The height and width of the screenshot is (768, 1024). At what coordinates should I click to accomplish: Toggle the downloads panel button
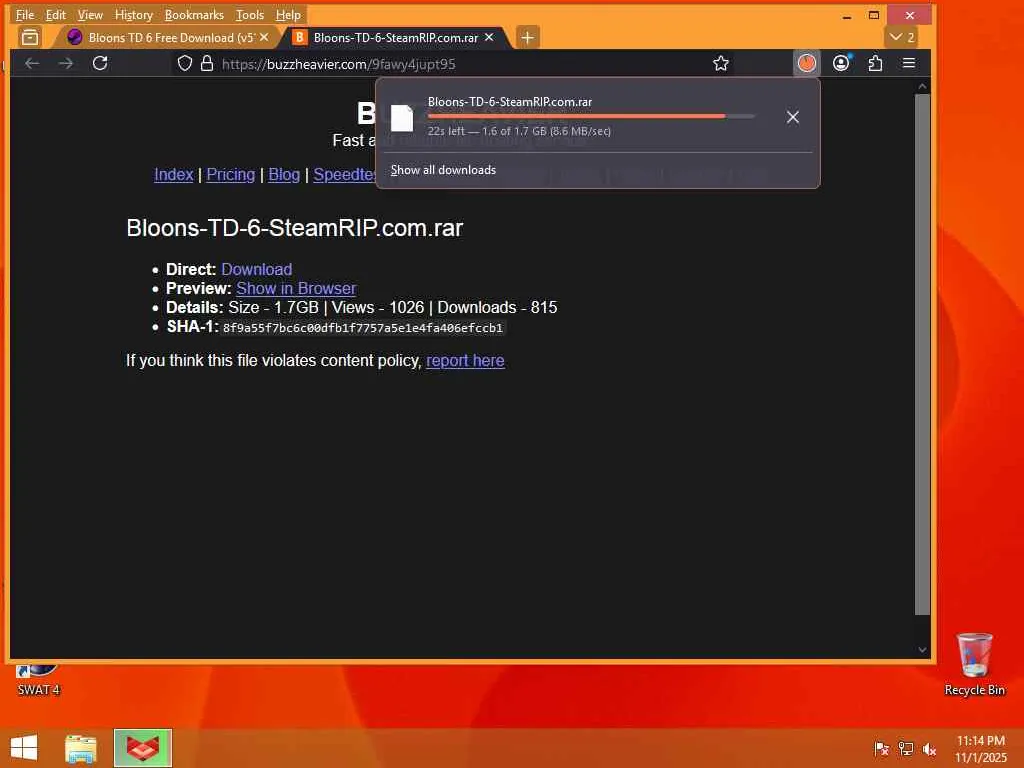tap(807, 63)
